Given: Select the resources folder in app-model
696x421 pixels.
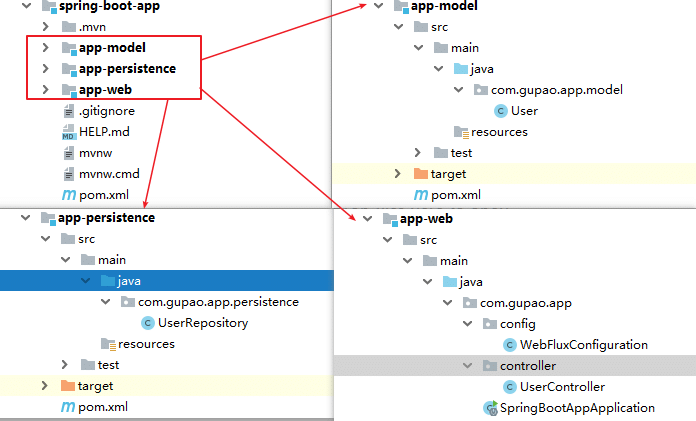Looking at the screenshot, I should 498,132.
